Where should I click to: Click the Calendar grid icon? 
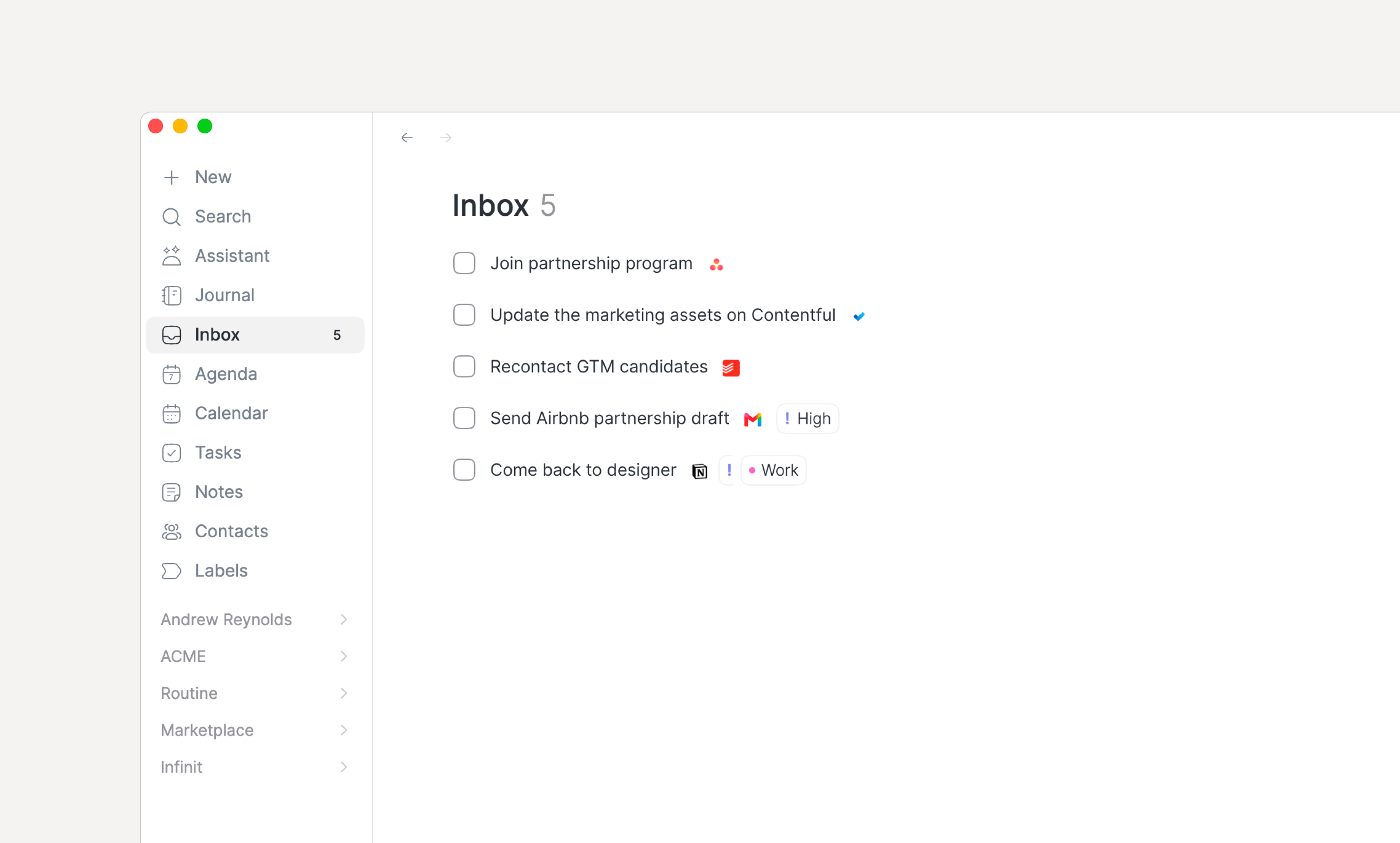[x=171, y=414]
